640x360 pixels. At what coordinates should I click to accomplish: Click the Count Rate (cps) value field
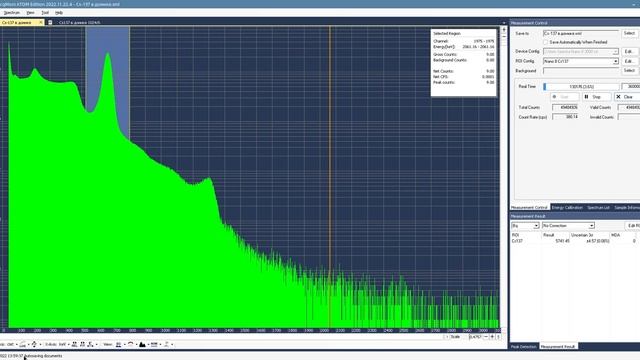pos(565,117)
